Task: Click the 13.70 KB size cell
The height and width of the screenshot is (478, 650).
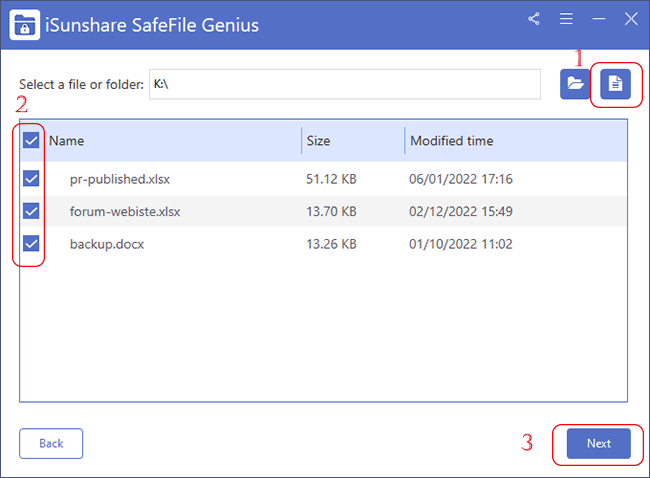Action: (331, 211)
